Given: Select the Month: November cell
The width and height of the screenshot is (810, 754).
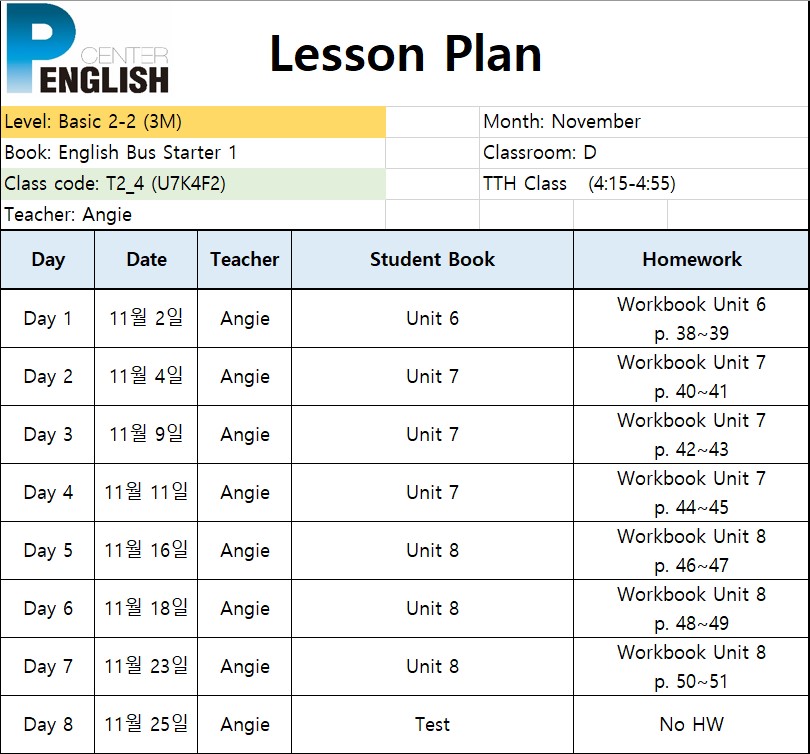Looking at the screenshot, I should tap(644, 122).
